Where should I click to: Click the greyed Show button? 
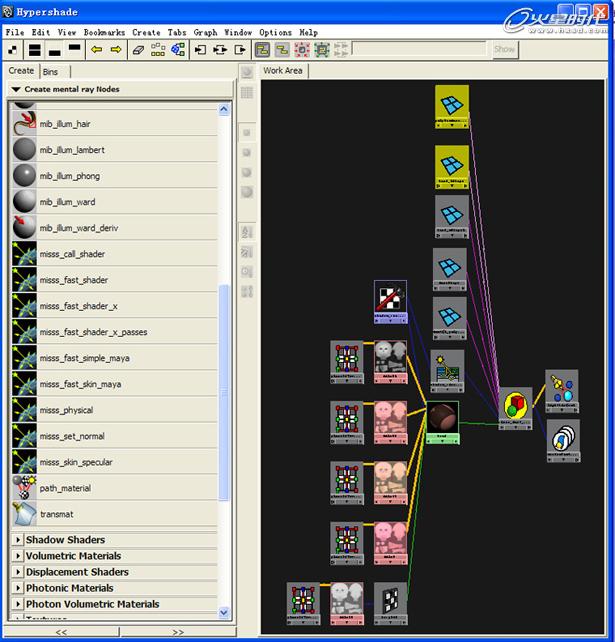pyautogui.click(x=504, y=50)
